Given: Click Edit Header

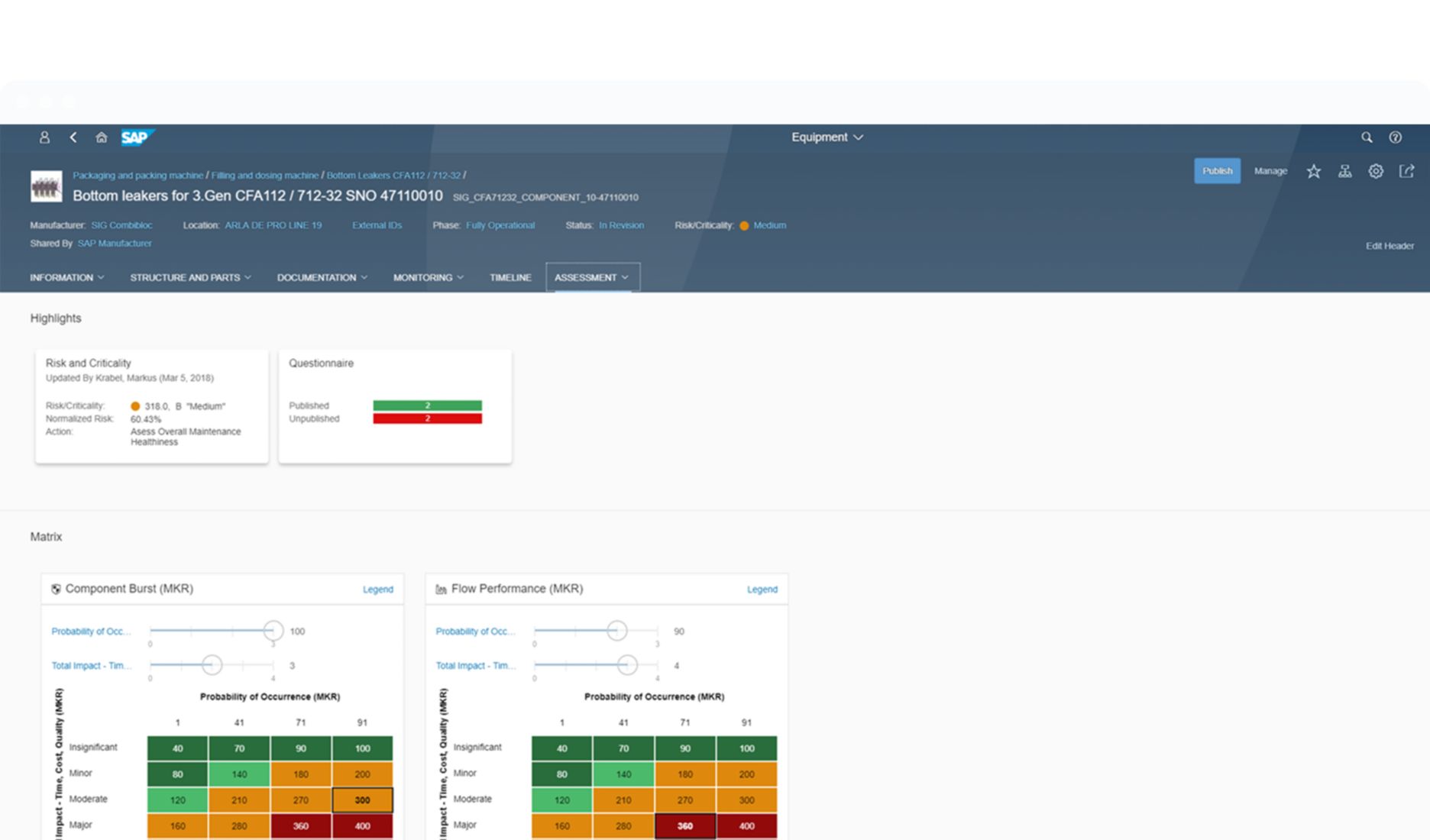Looking at the screenshot, I should (x=1390, y=246).
